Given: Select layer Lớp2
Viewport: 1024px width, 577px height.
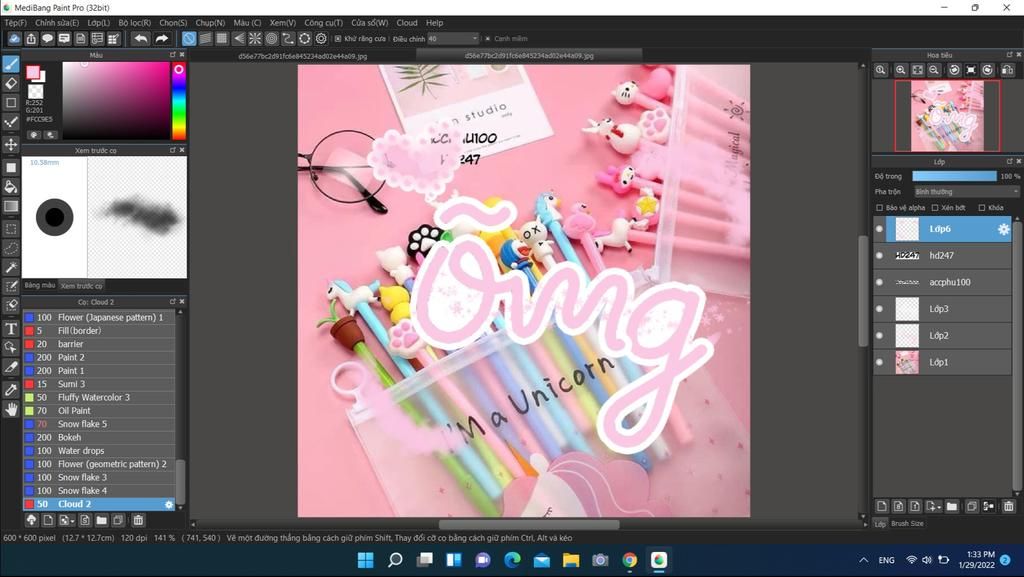Looking at the screenshot, I should [942, 335].
